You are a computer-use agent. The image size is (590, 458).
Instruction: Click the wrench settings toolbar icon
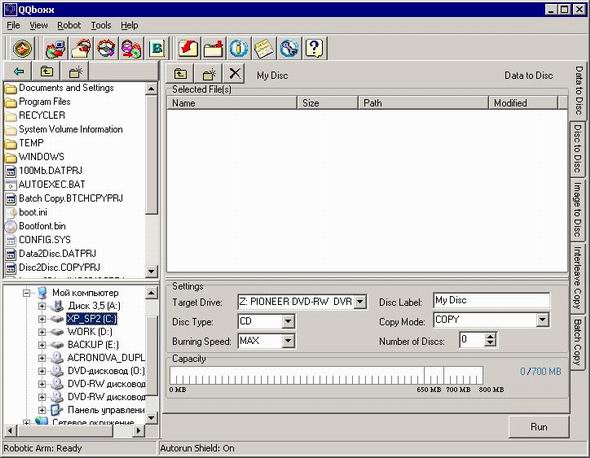click(289, 48)
